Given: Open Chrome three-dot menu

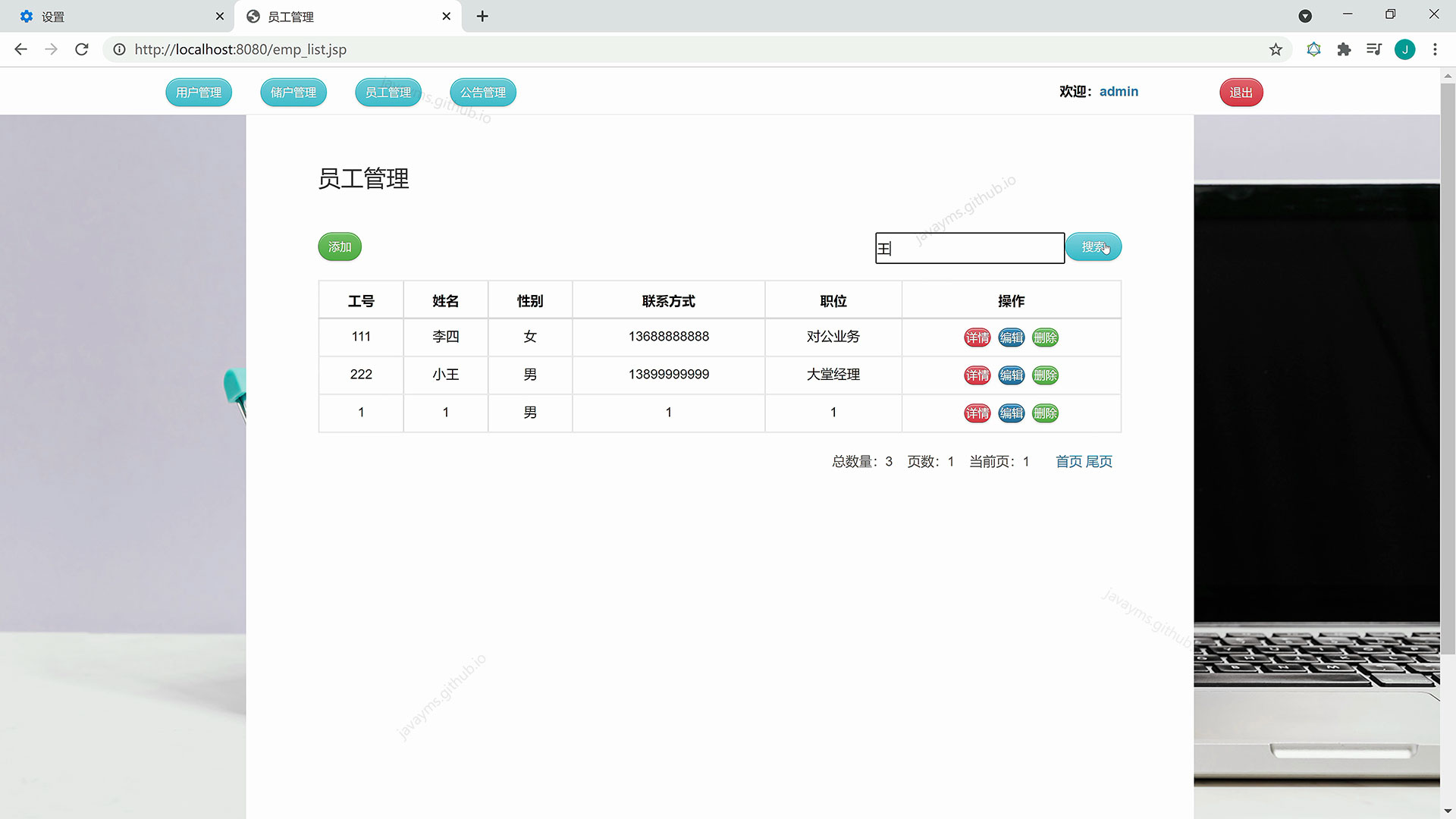Looking at the screenshot, I should pos(1435,49).
